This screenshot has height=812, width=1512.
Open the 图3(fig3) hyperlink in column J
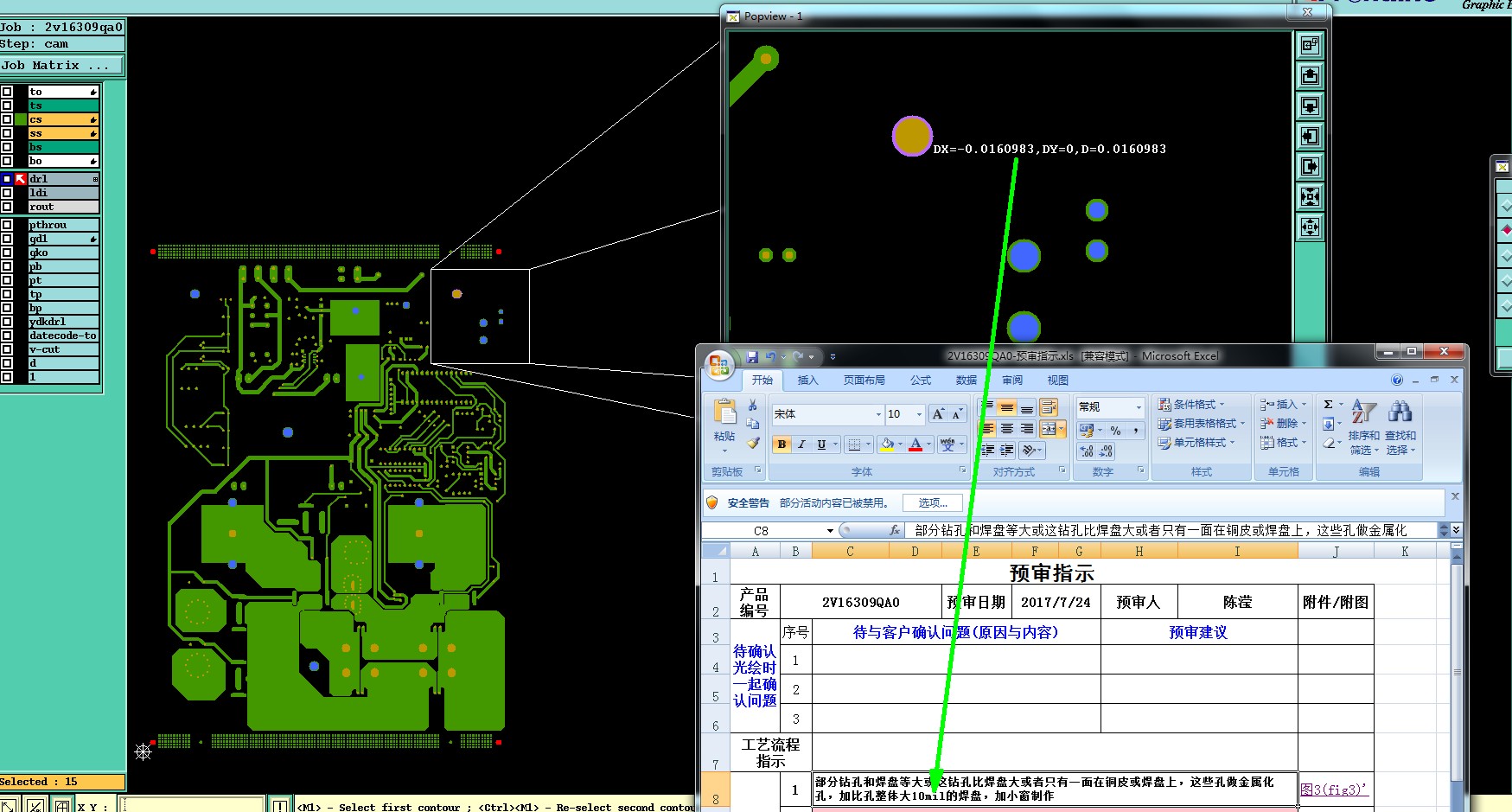(1334, 790)
